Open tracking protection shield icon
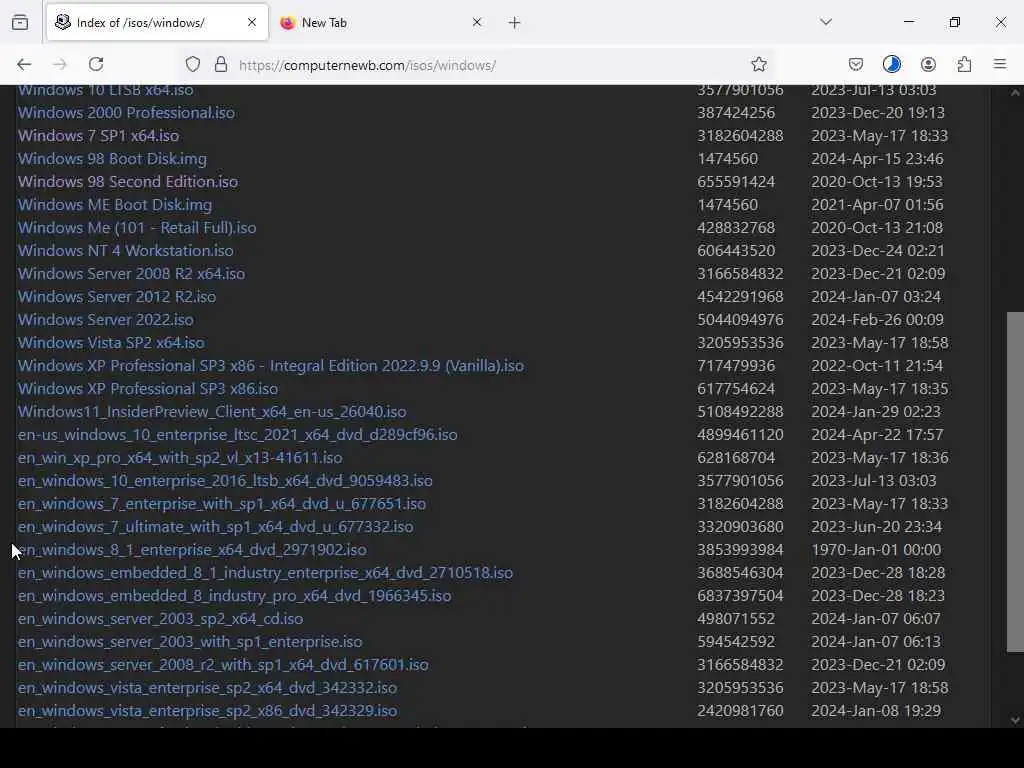Image resolution: width=1024 pixels, height=768 pixels. click(x=193, y=65)
